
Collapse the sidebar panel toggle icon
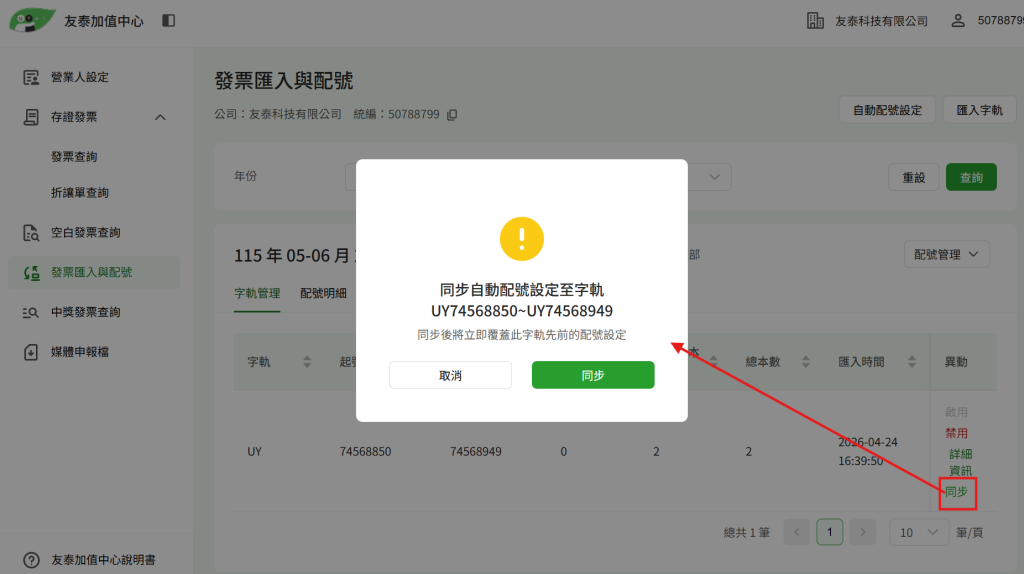coord(168,21)
